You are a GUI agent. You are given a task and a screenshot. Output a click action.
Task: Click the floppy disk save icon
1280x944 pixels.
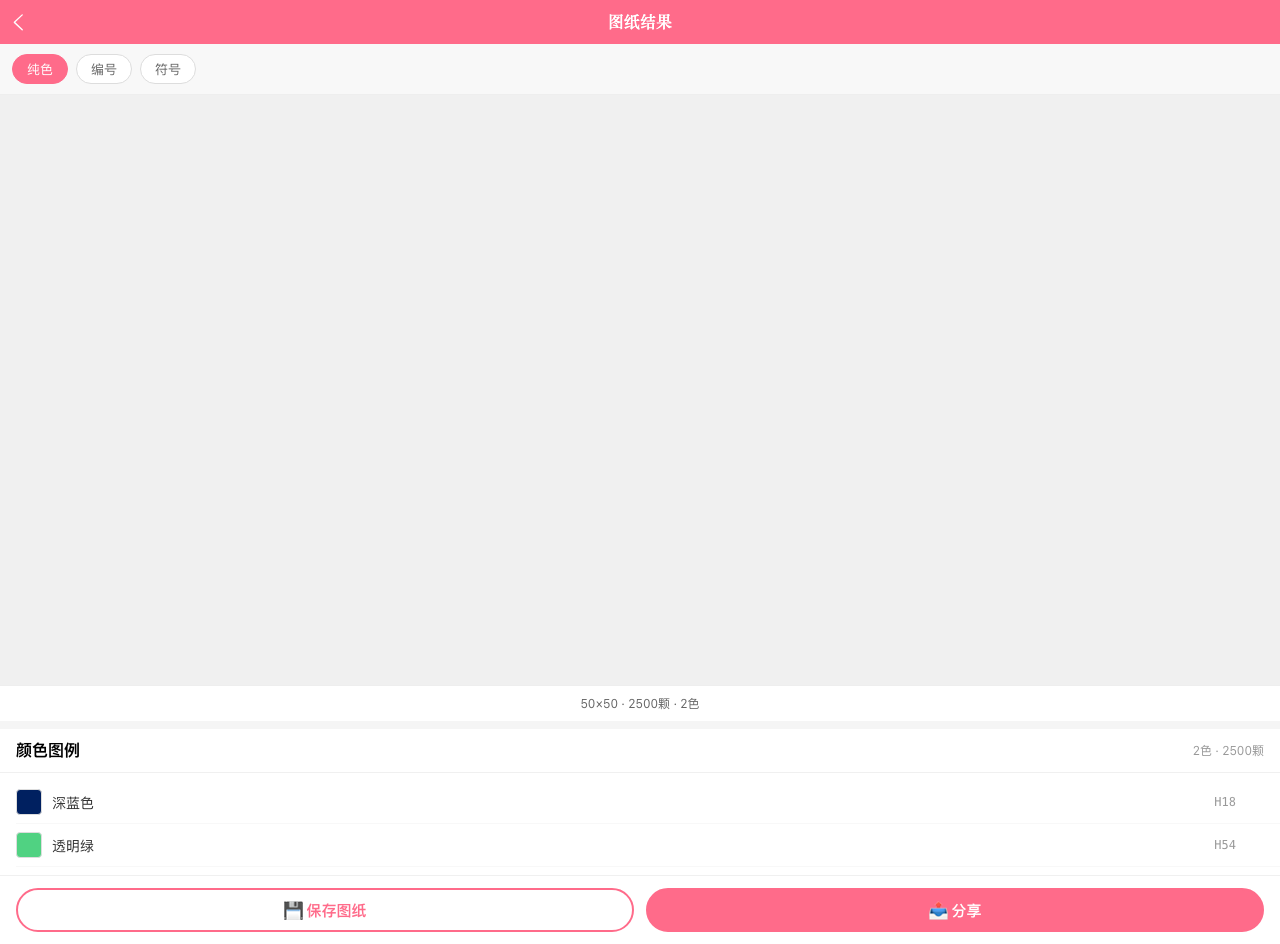click(293, 910)
